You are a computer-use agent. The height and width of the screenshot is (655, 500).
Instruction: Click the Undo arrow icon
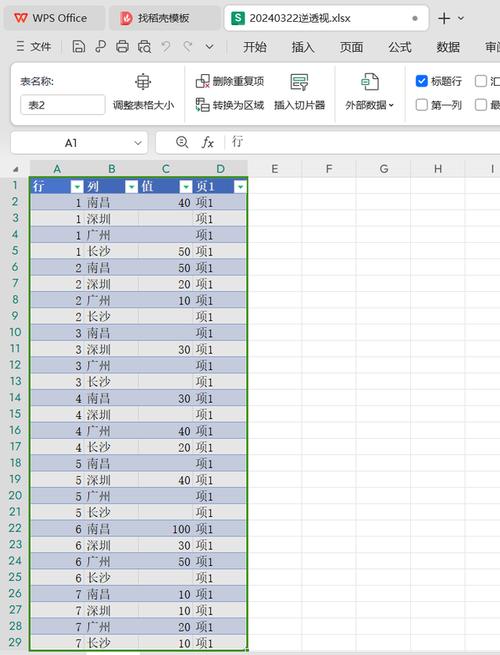click(x=166, y=46)
